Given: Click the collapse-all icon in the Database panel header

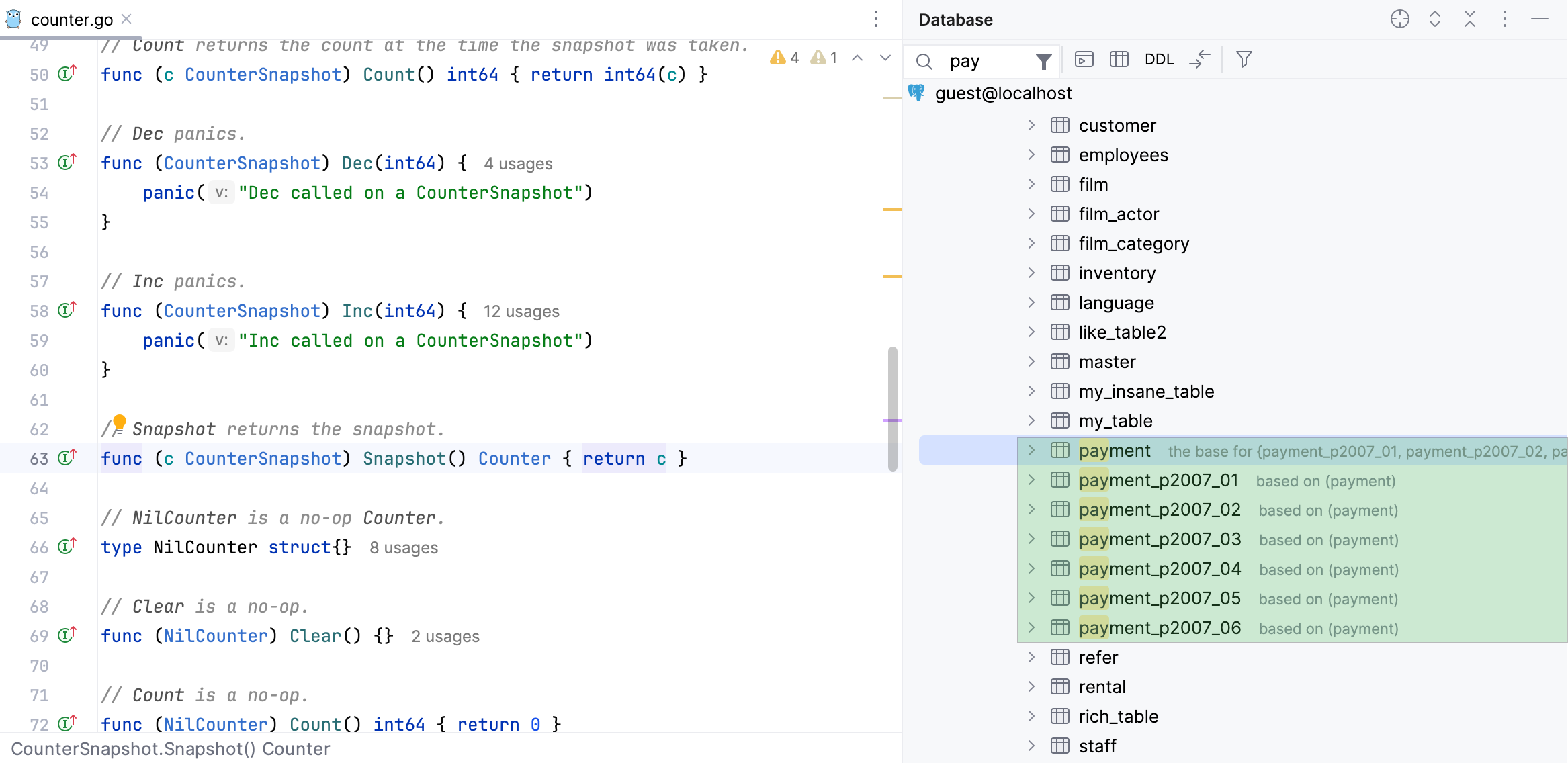Looking at the screenshot, I should click(1470, 19).
